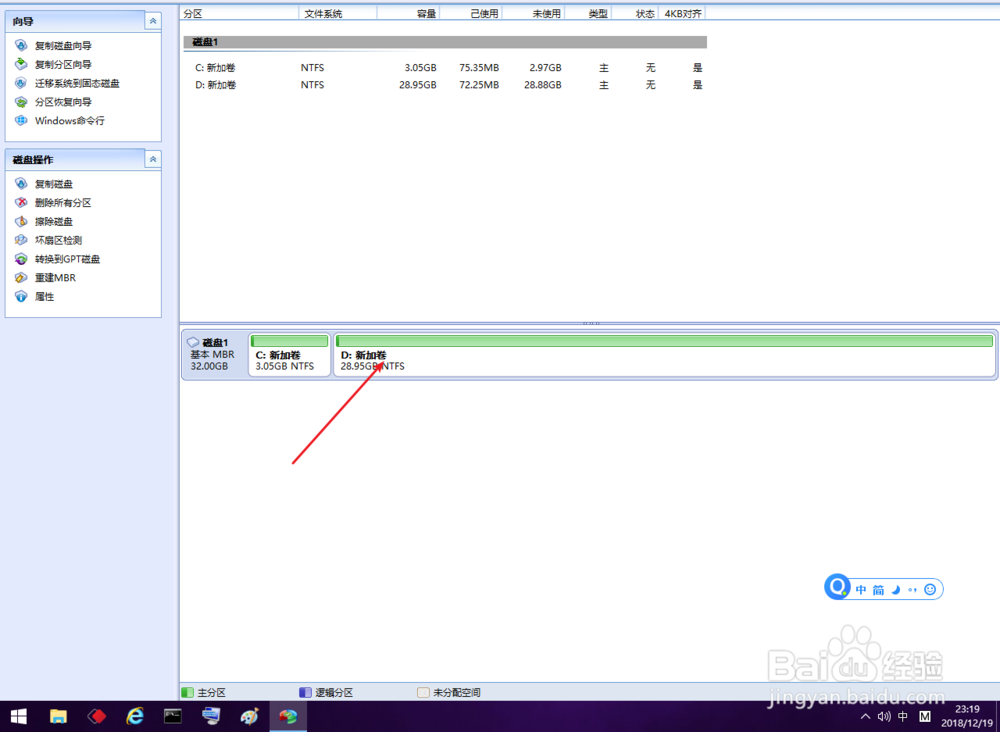Screen dimensions: 1000x732
Task: Click the 坏扇区检测 icon
Action: click(x=21, y=240)
